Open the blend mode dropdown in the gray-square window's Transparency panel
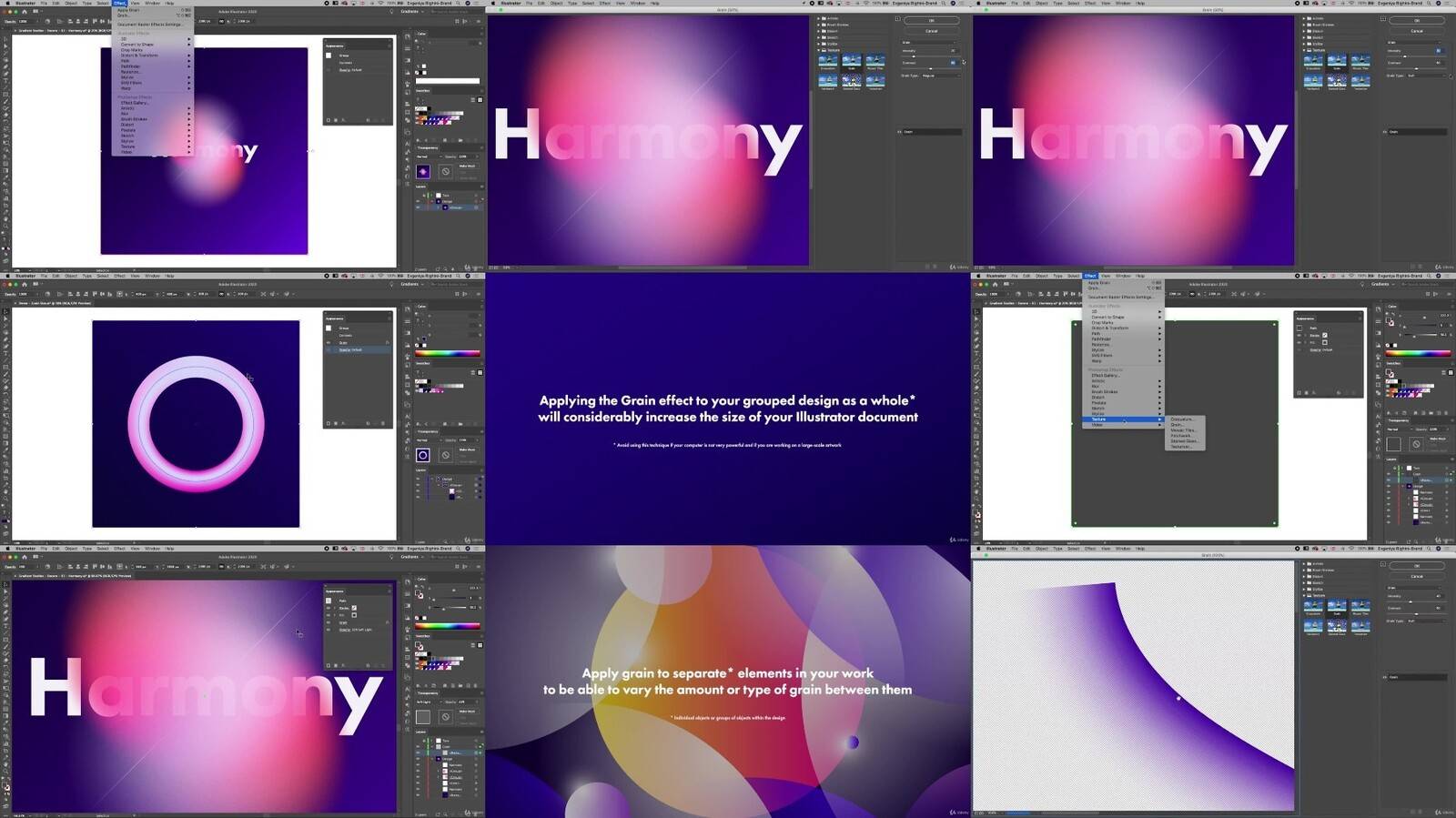1456x818 pixels. tap(1400, 429)
